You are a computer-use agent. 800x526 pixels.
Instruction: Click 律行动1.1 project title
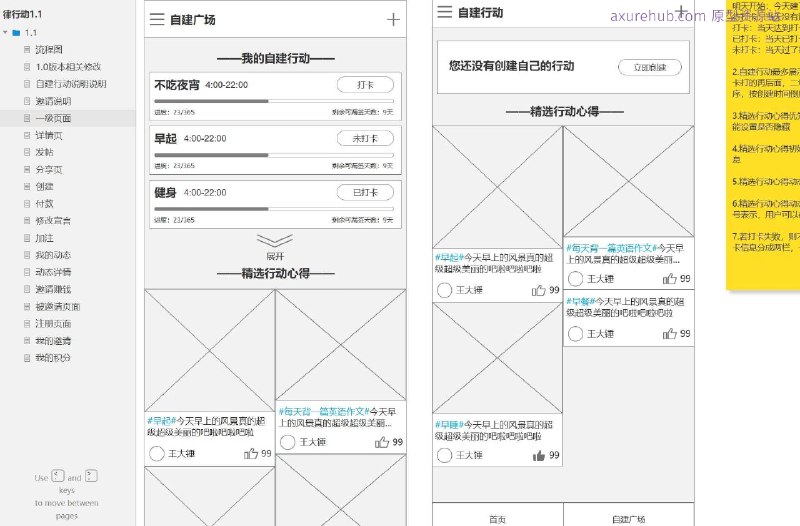[22, 14]
